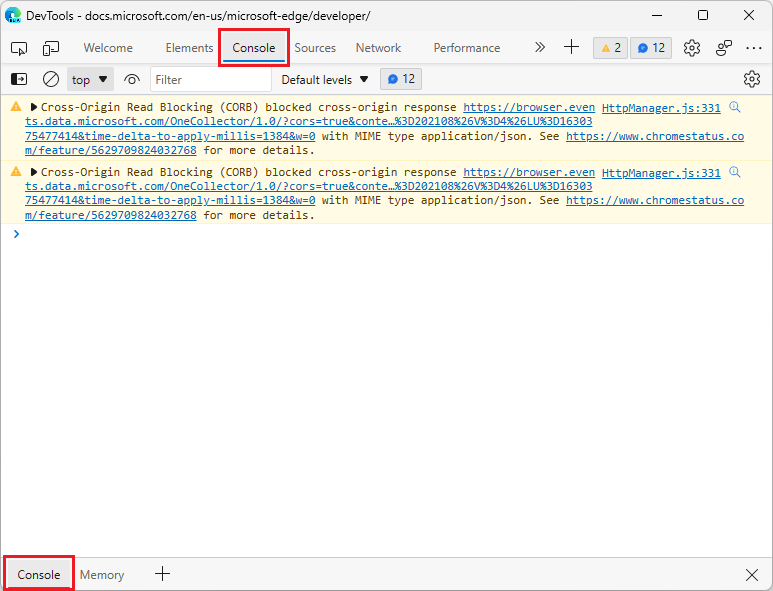
Task: Toggle device emulation icon
Action: [x=50, y=48]
